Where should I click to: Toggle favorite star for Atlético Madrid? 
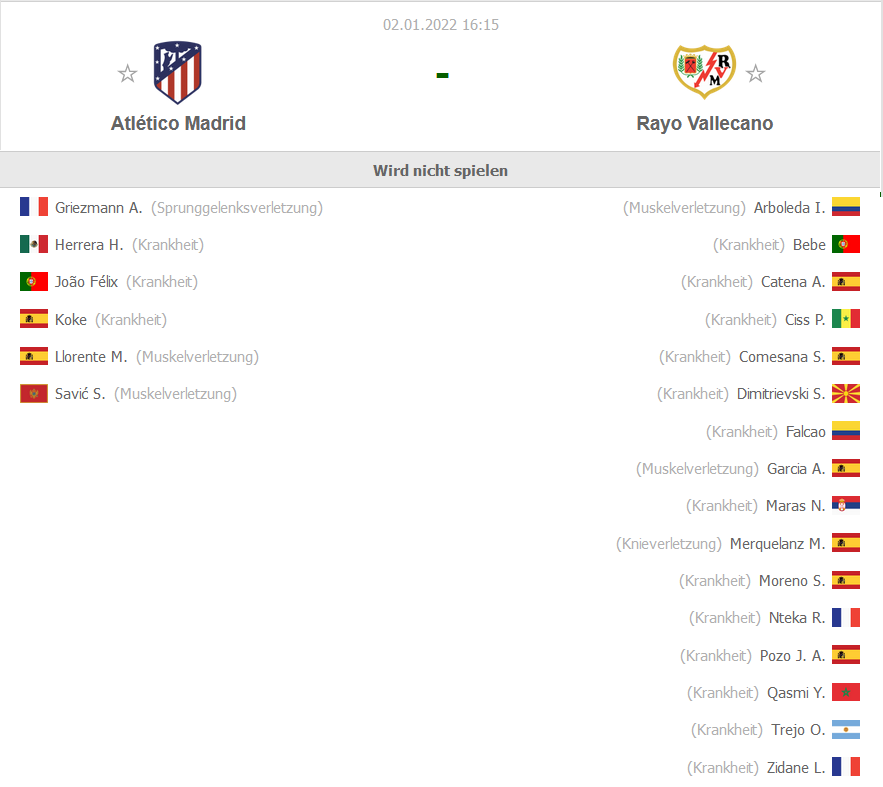(x=127, y=73)
